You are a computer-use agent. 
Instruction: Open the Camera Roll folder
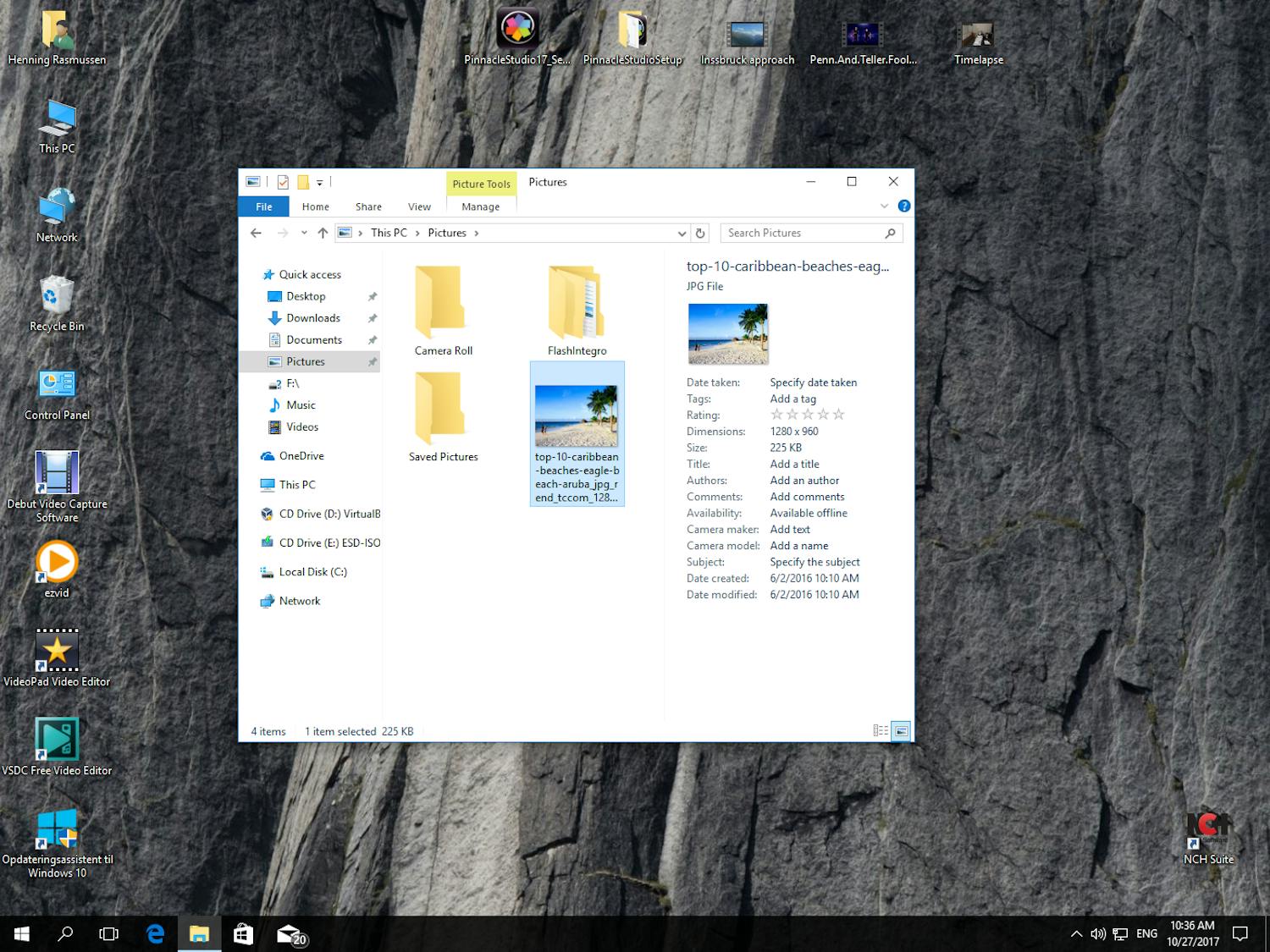[443, 311]
